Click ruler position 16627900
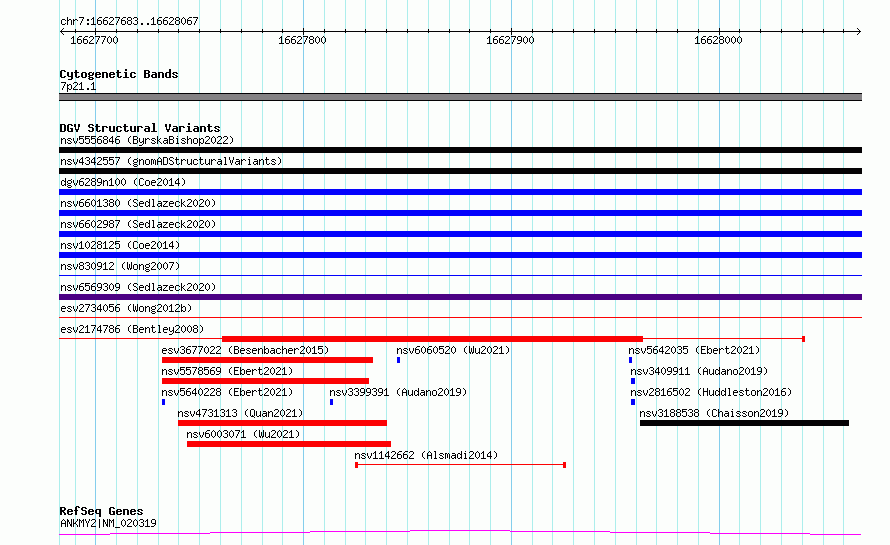The height and width of the screenshot is (545, 890). (510, 40)
